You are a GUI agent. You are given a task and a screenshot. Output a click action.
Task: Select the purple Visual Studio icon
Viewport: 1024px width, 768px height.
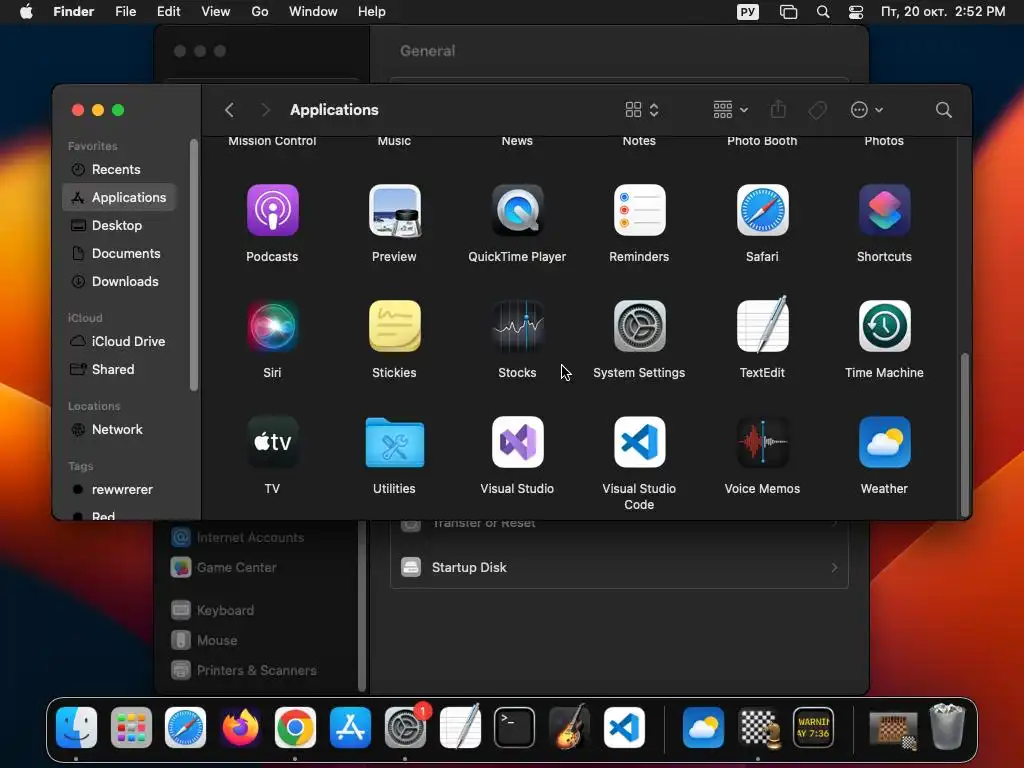tap(517, 442)
